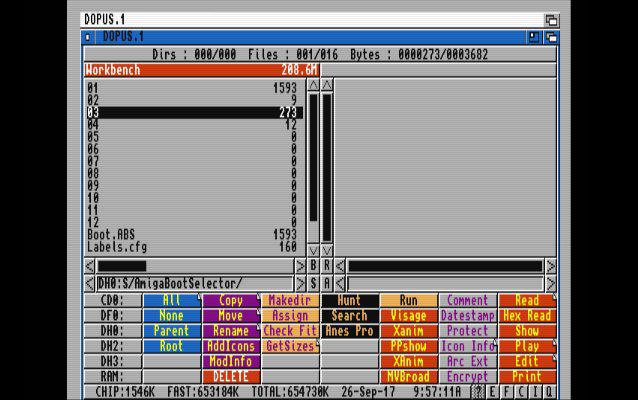Click the Protect button
The image size is (638, 400).
[x=468, y=331]
